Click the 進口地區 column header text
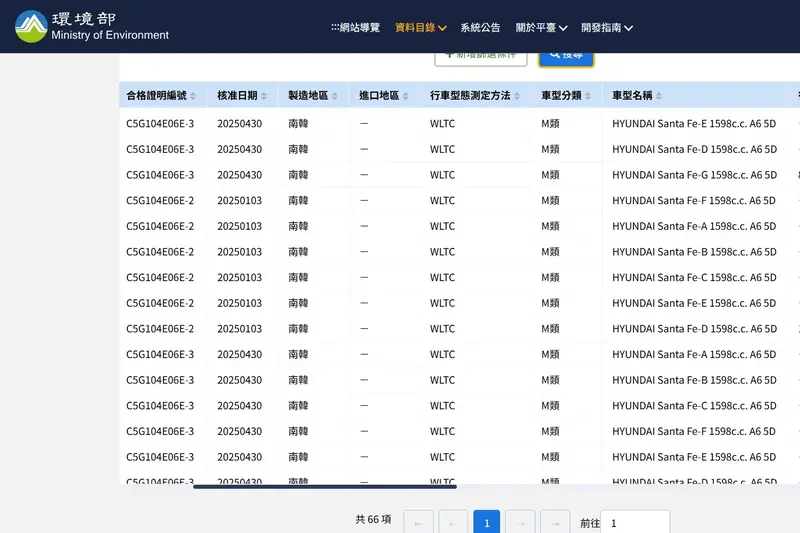The height and width of the screenshot is (533, 800). tap(379, 95)
